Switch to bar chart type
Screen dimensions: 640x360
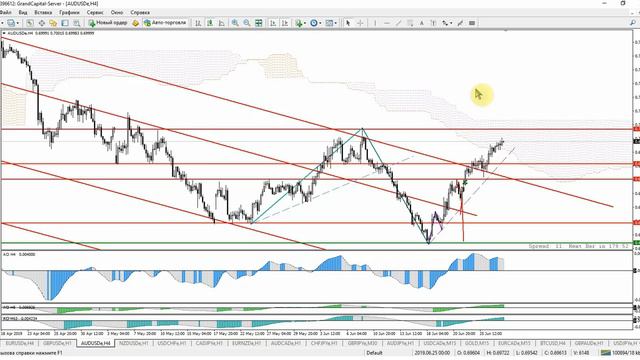pos(198,23)
